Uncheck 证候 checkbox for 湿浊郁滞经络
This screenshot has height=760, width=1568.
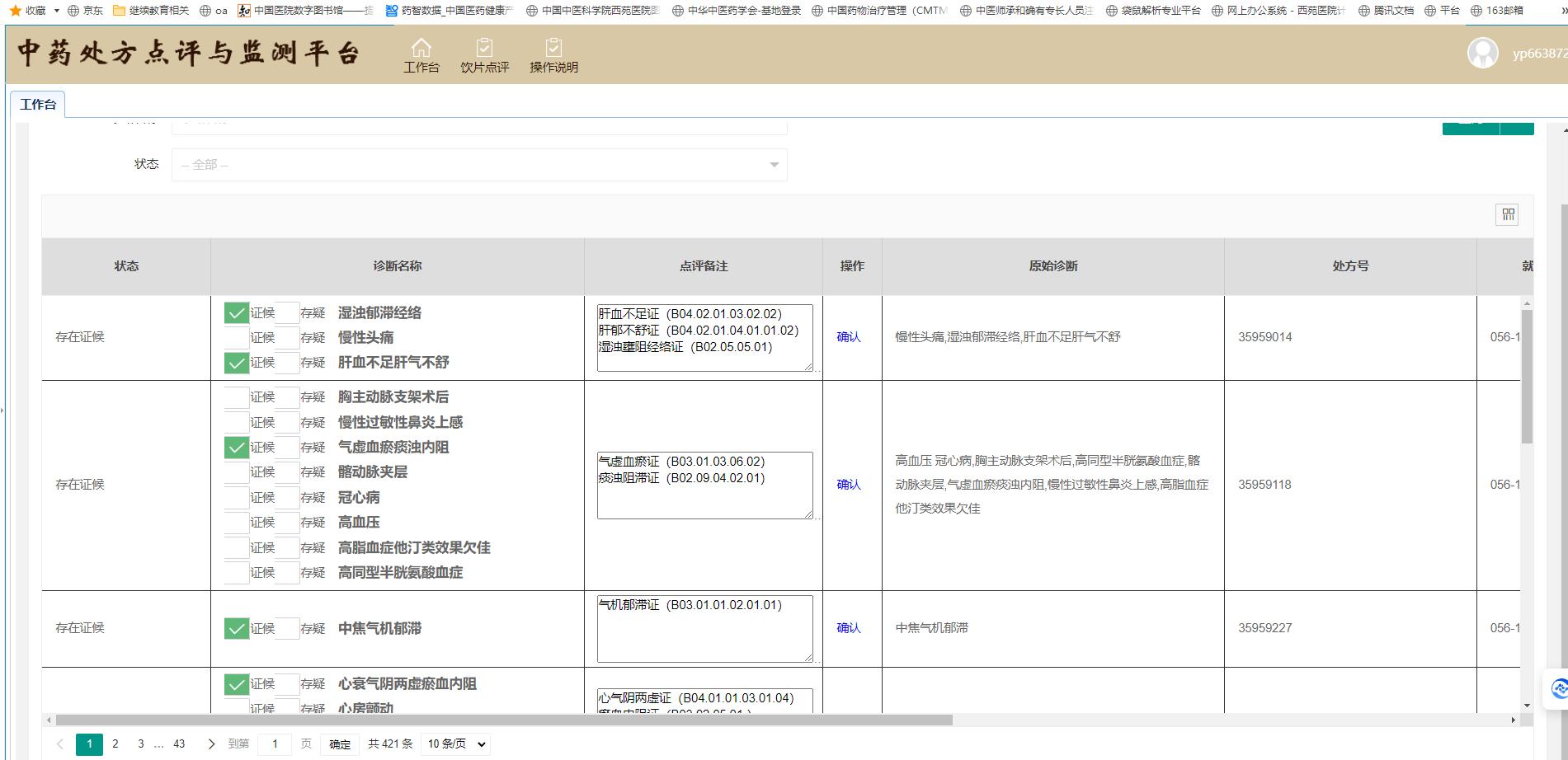point(237,313)
